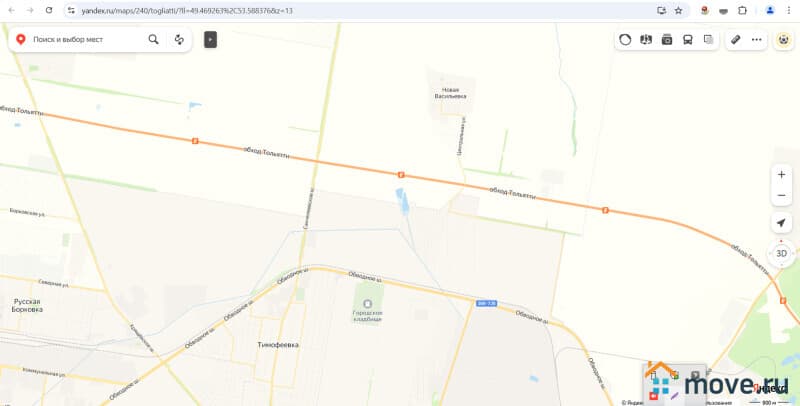Screen dimensions: 800x406
Task: Click the traffic layer icon
Action: coord(625,40)
